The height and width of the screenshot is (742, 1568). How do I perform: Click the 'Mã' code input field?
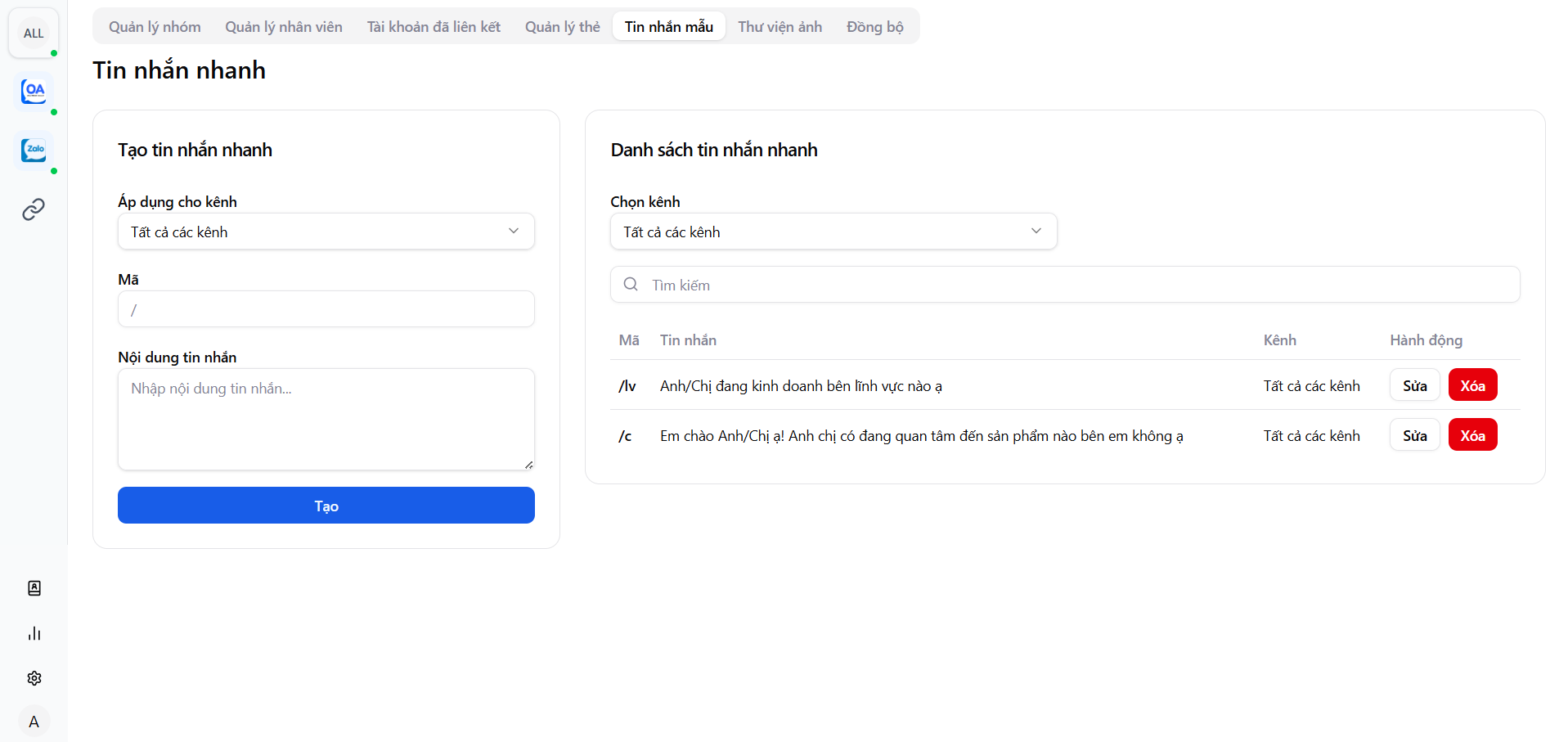point(326,310)
